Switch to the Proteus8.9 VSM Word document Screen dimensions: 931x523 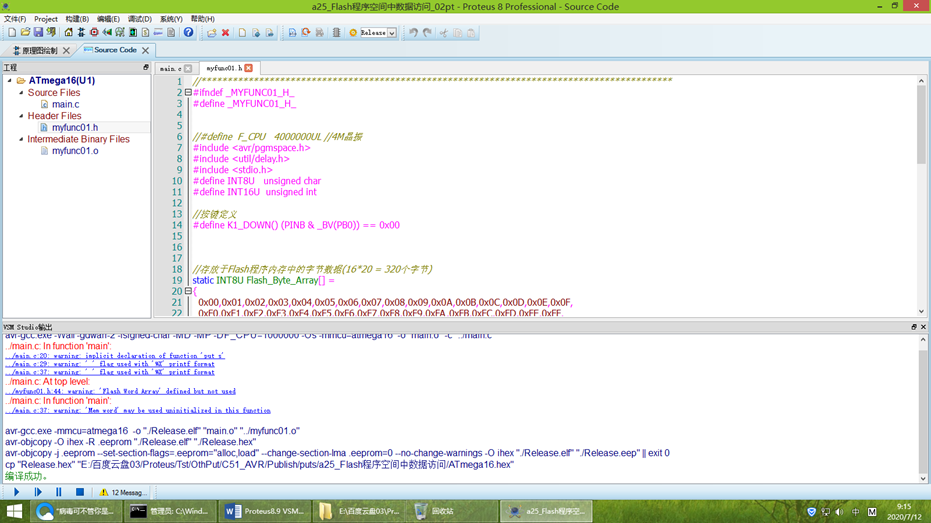(x=265, y=511)
